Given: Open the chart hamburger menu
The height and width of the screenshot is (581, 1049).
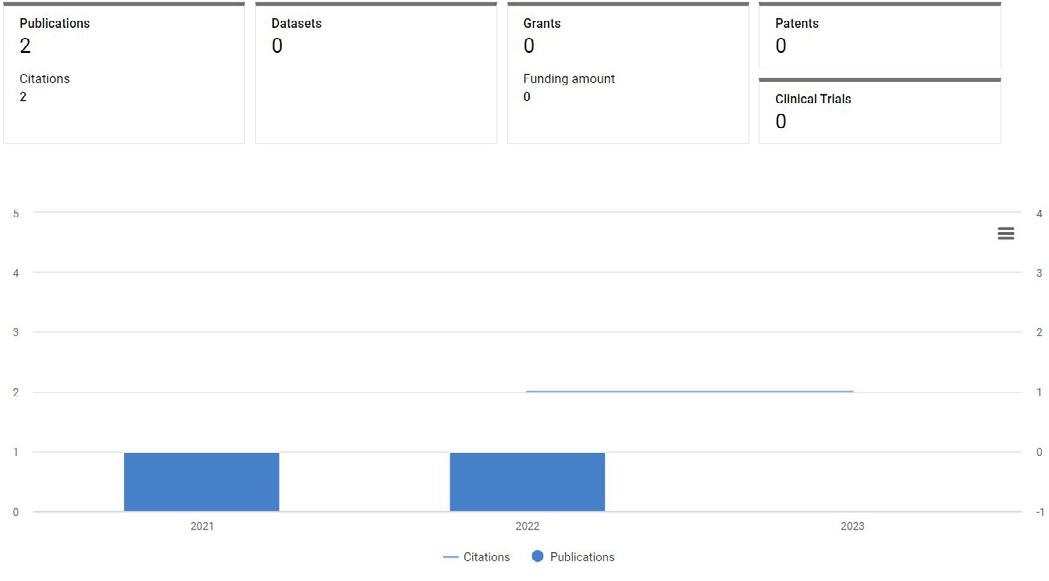Looking at the screenshot, I should pyautogui.click(x=1006, y=233).
